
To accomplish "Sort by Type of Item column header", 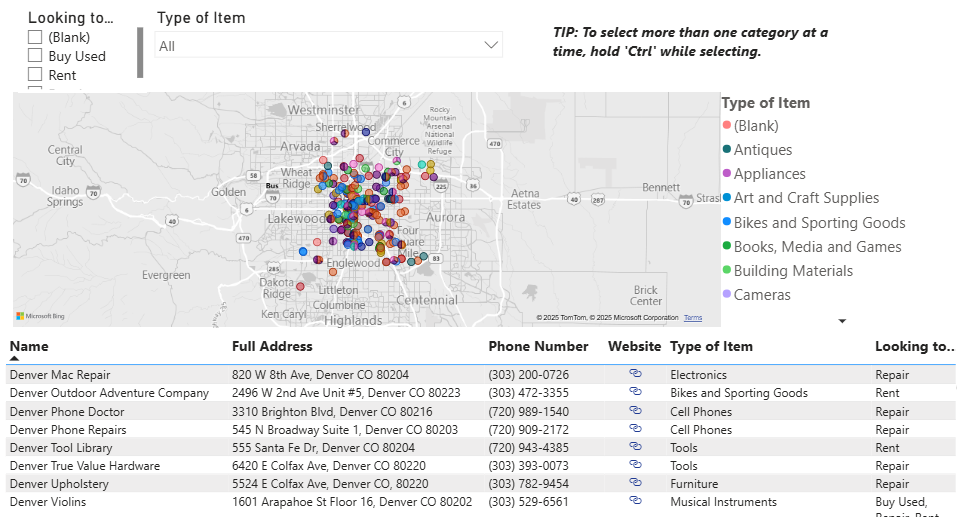I will coord(711,346).
